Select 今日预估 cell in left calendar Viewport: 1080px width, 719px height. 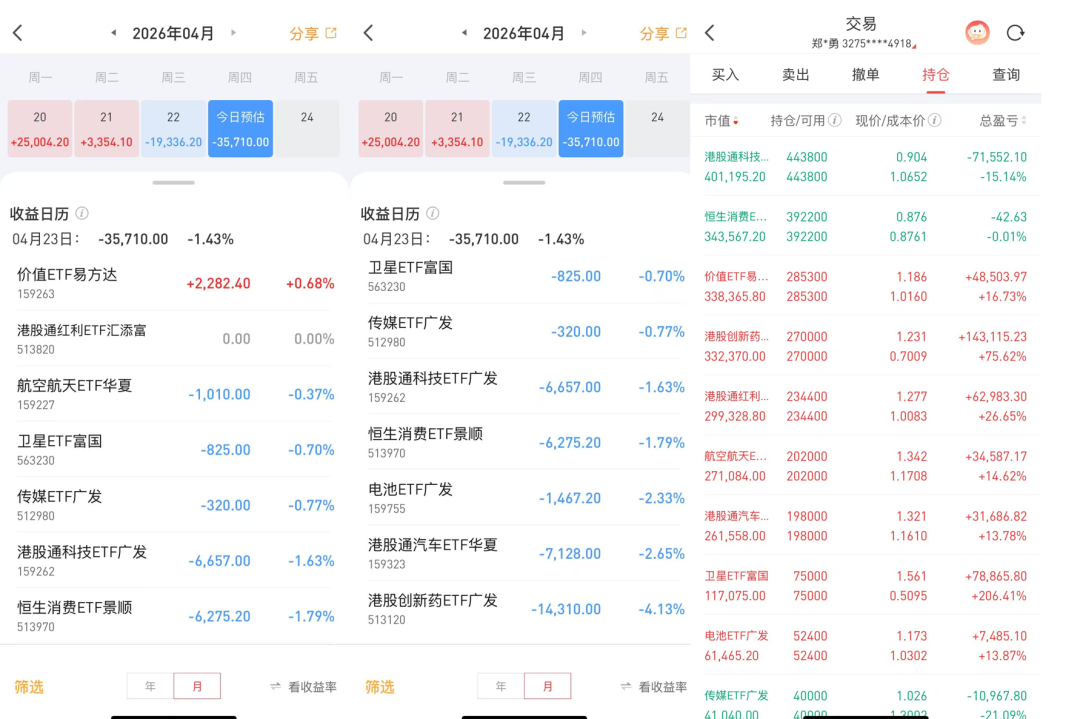coord(240,129)
